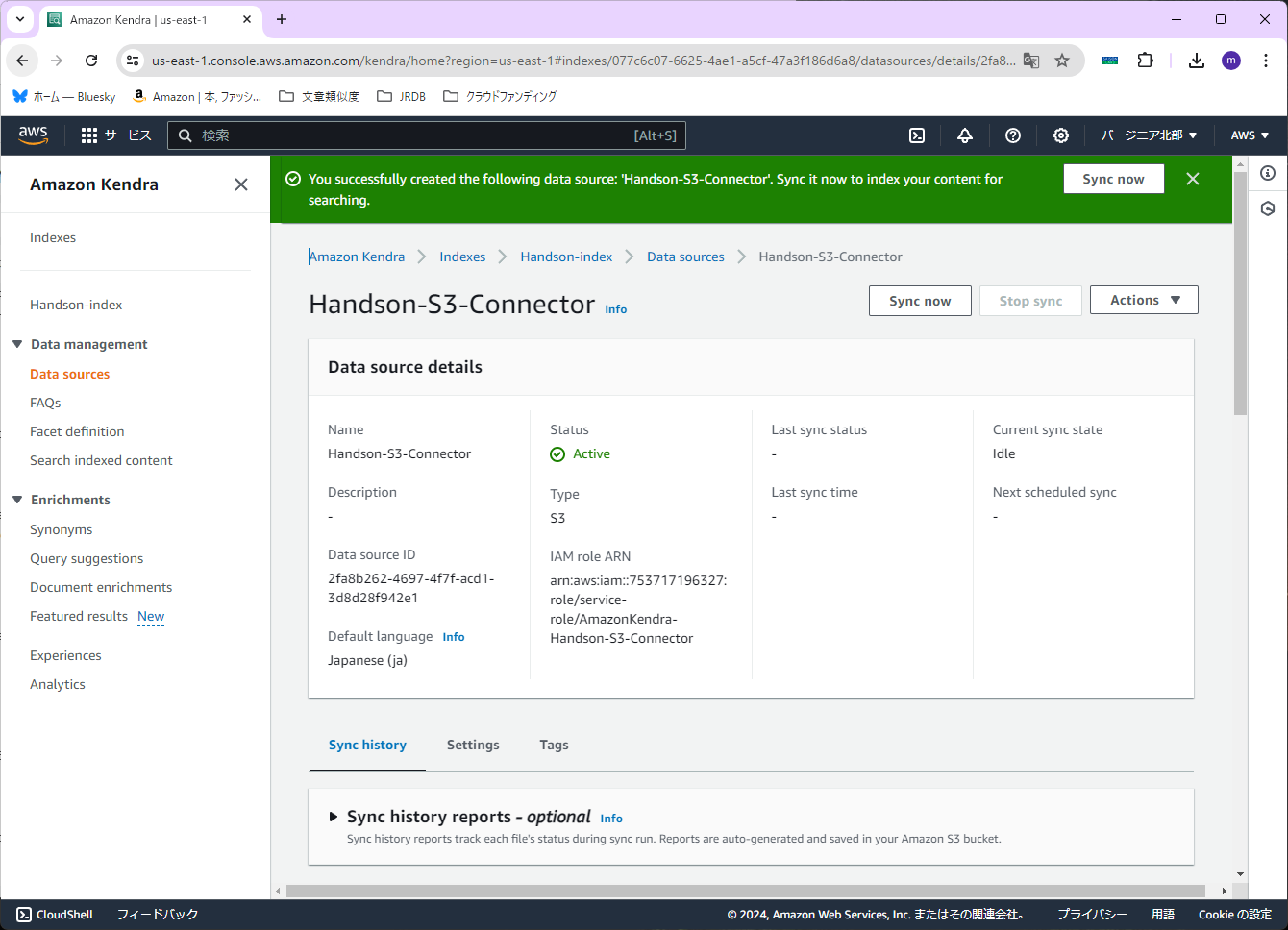Click the browser back arrow
The image size is (1288, 930).
coord(22,61)
